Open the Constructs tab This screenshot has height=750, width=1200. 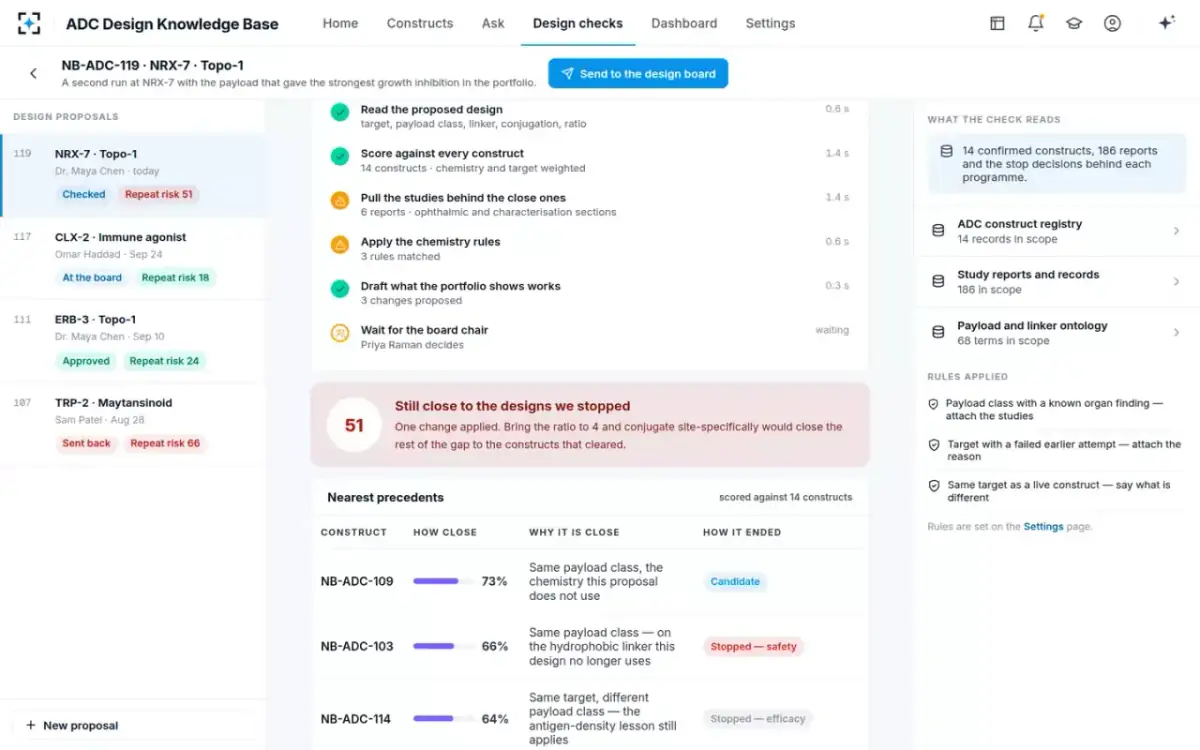click(420, 23)
